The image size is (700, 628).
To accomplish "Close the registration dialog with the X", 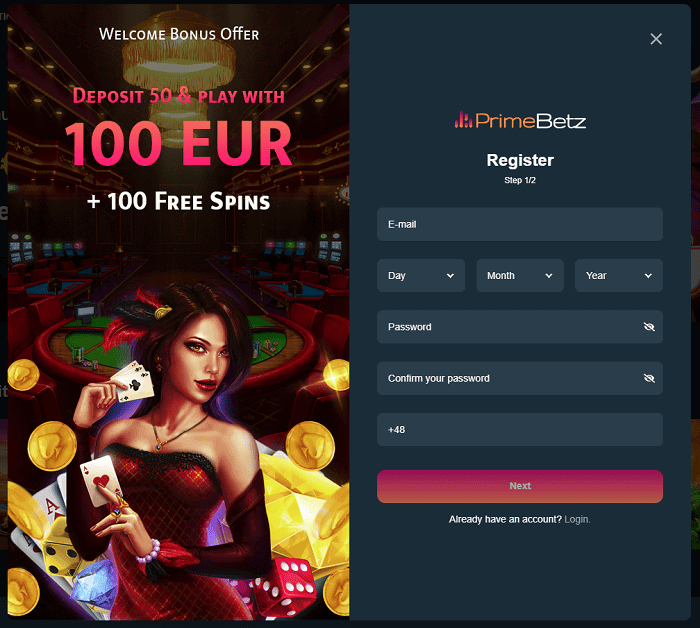I will pyautogui.click(x=656, y=39).
